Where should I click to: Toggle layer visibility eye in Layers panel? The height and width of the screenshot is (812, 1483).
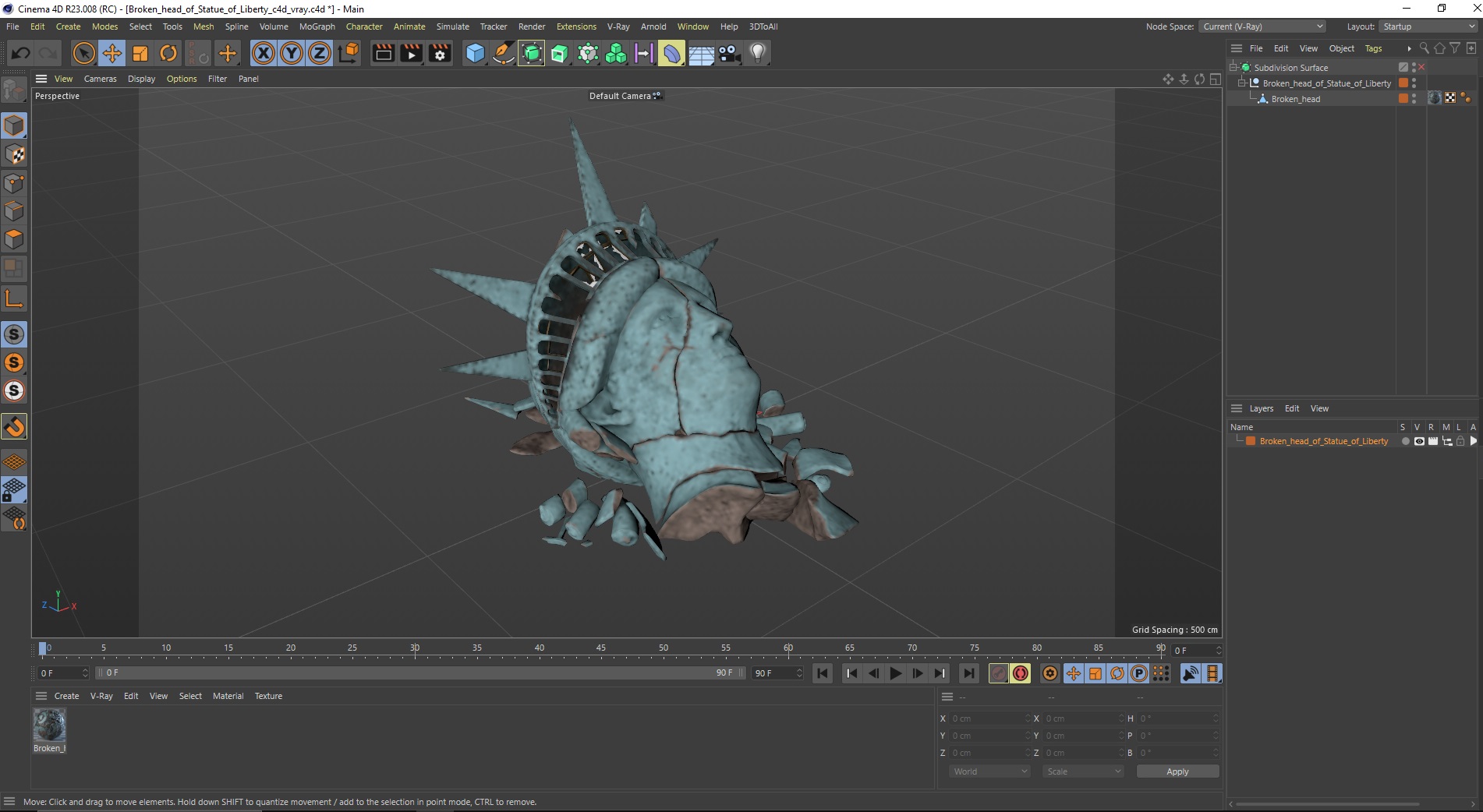point(1419,441)
